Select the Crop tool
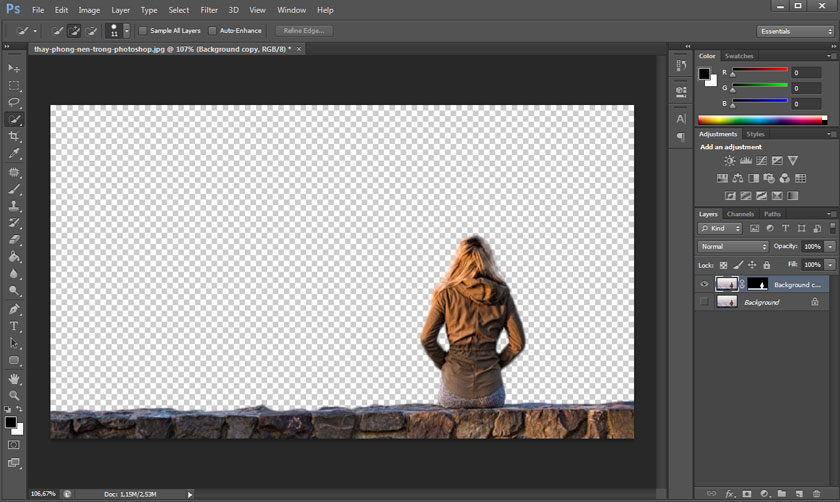This screenshot has width=840, height=502. click(x=14, y=137)
